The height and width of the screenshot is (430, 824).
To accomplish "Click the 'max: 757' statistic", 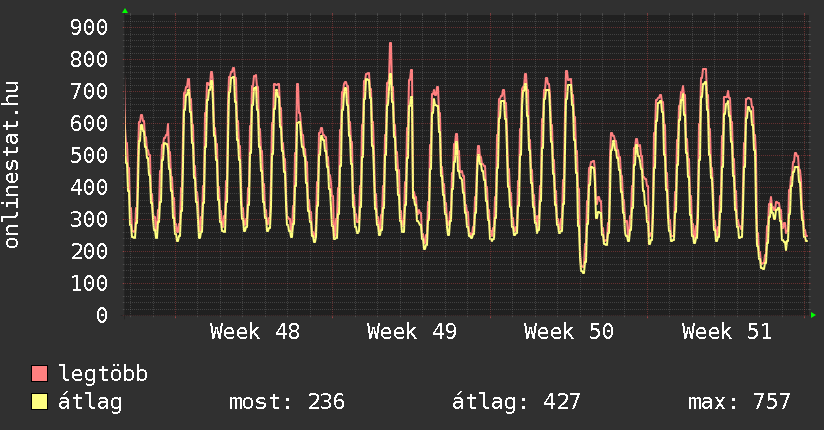I will click(x=739, y=402).
